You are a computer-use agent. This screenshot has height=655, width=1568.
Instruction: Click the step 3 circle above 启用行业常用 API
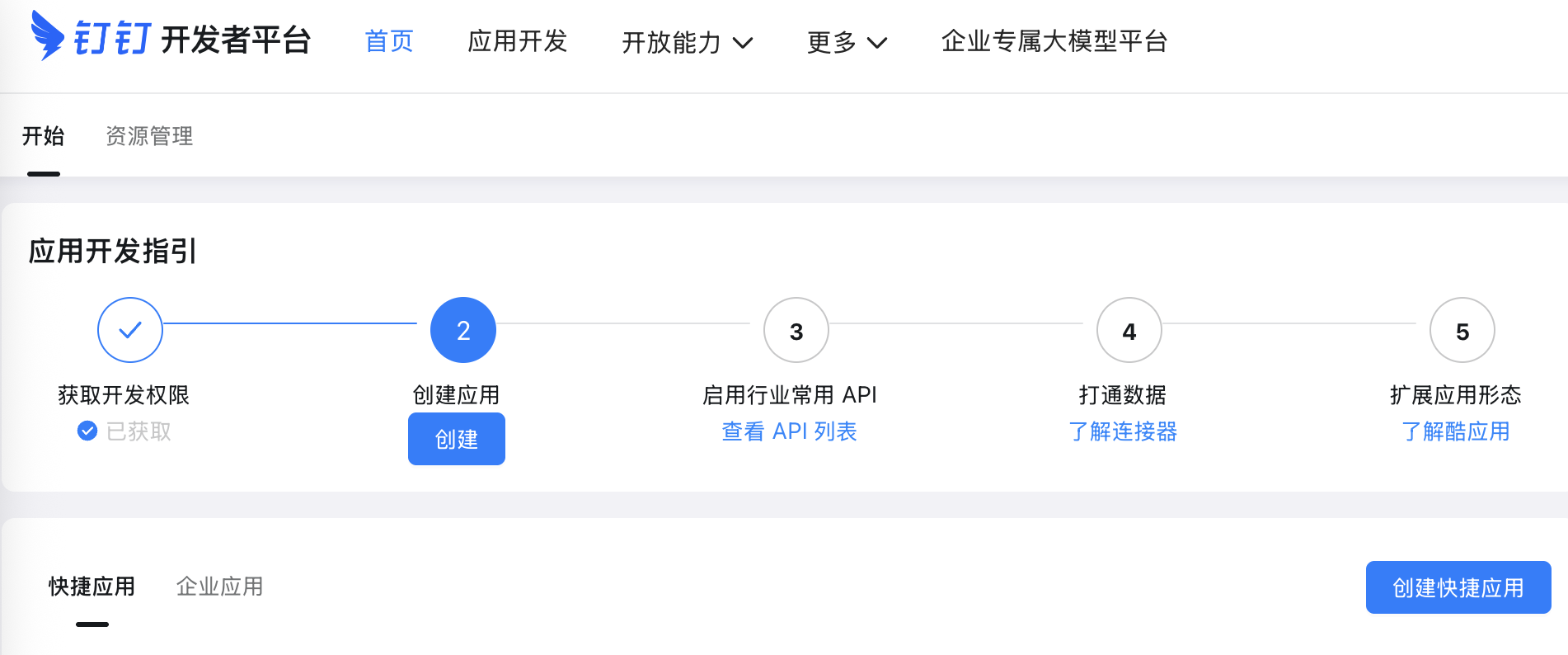point(796,329)
